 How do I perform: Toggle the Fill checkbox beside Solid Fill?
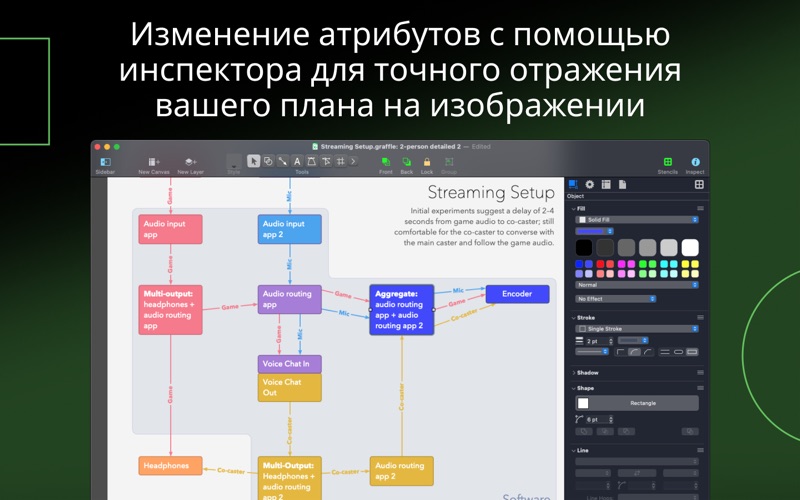pyautogui.click(x=582, y=219)
